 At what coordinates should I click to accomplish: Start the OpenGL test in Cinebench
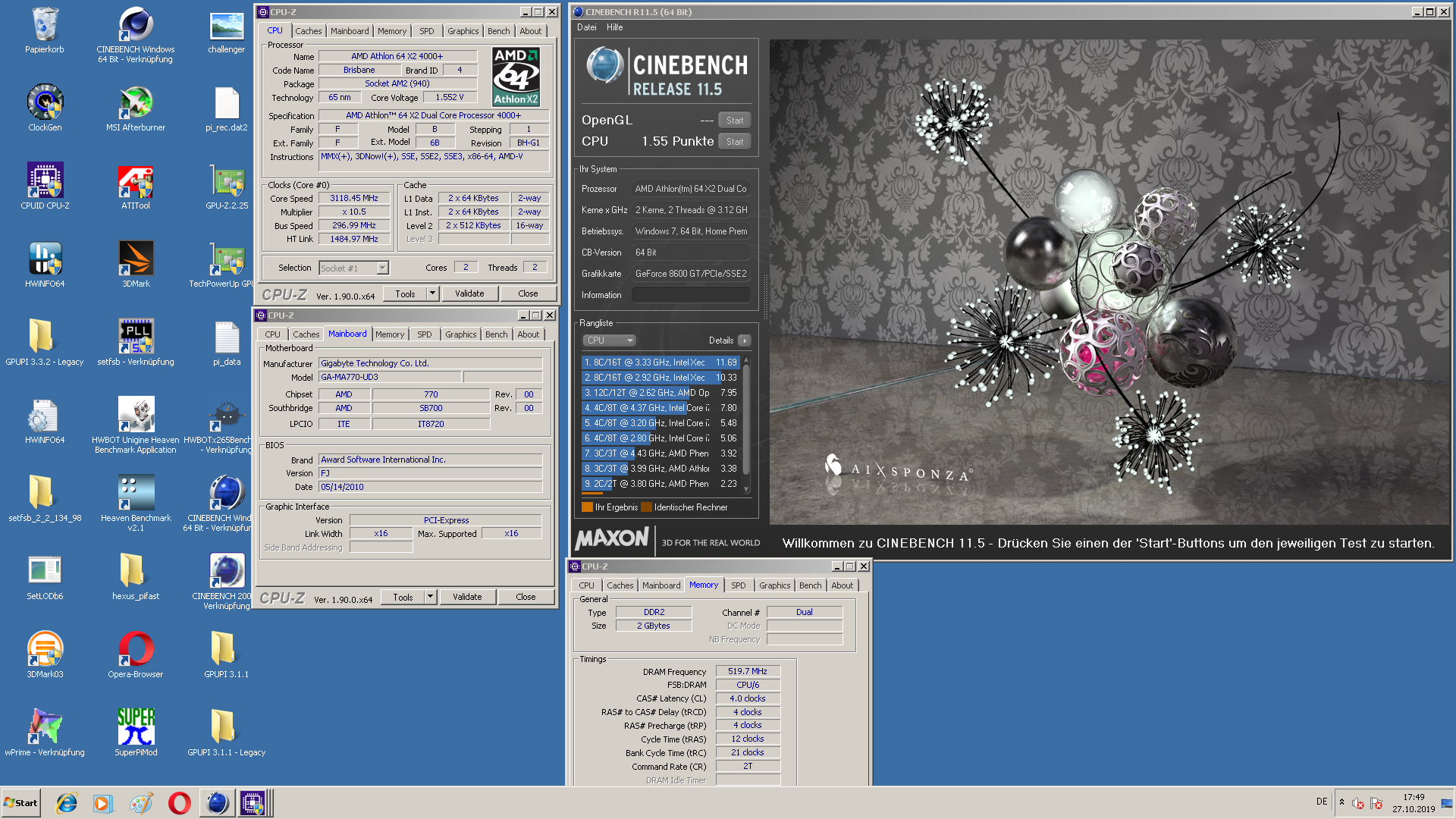[x=734, y=120]
